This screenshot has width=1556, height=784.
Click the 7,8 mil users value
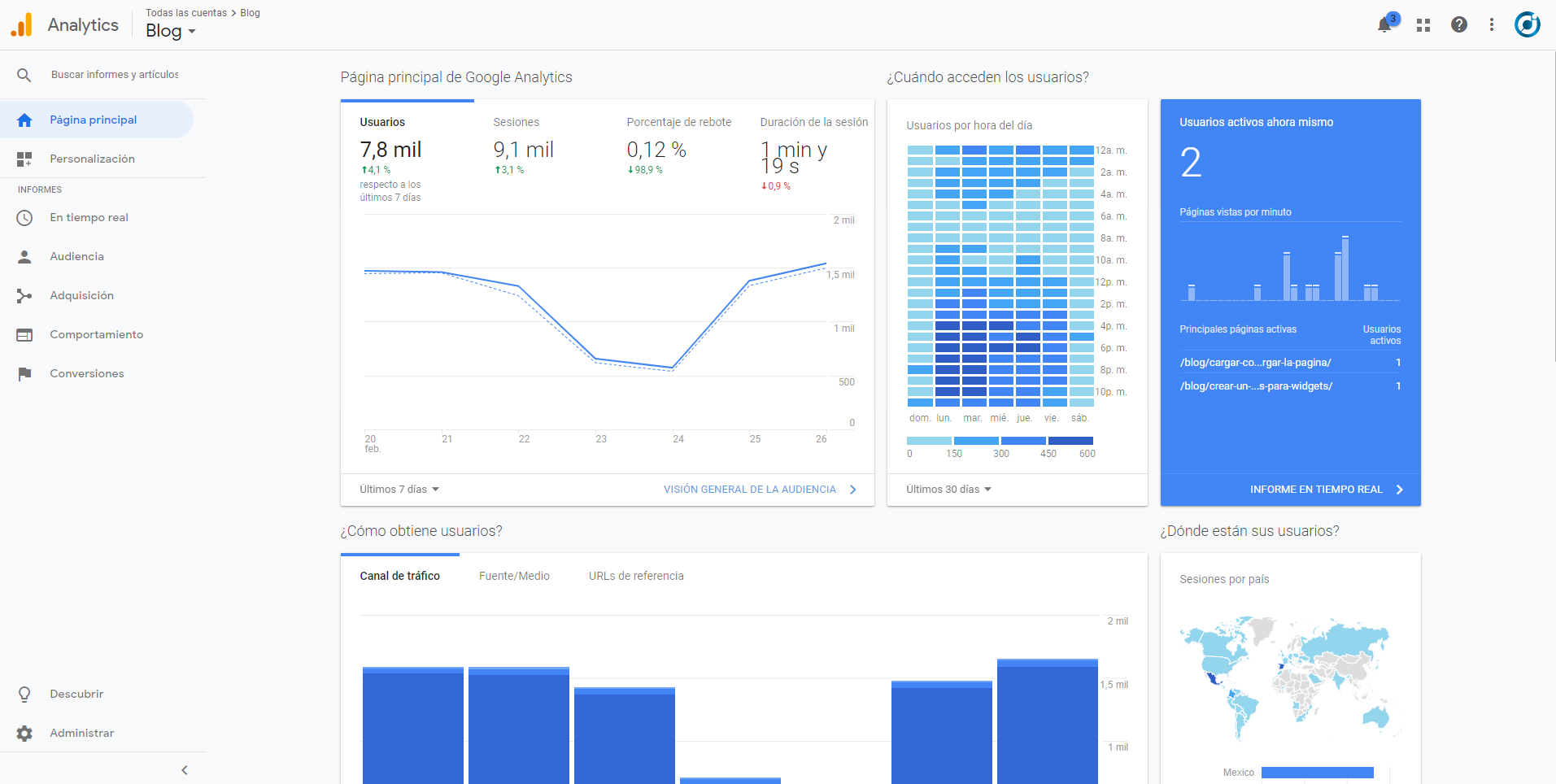pyautogui.click(x=390, y=150)
